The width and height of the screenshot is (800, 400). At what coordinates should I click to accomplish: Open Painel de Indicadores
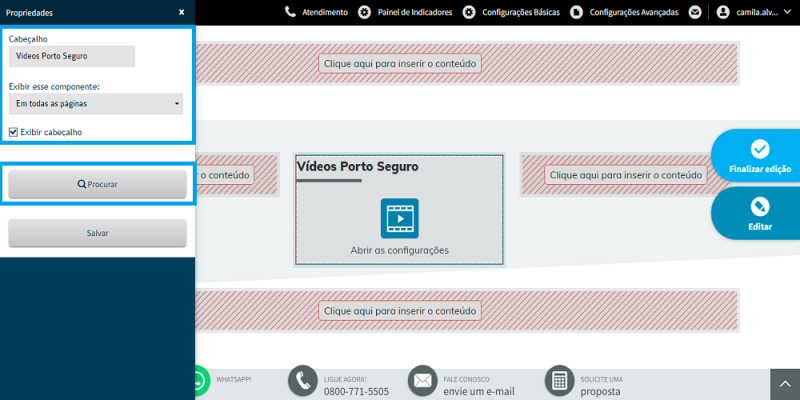coord(404,12)
